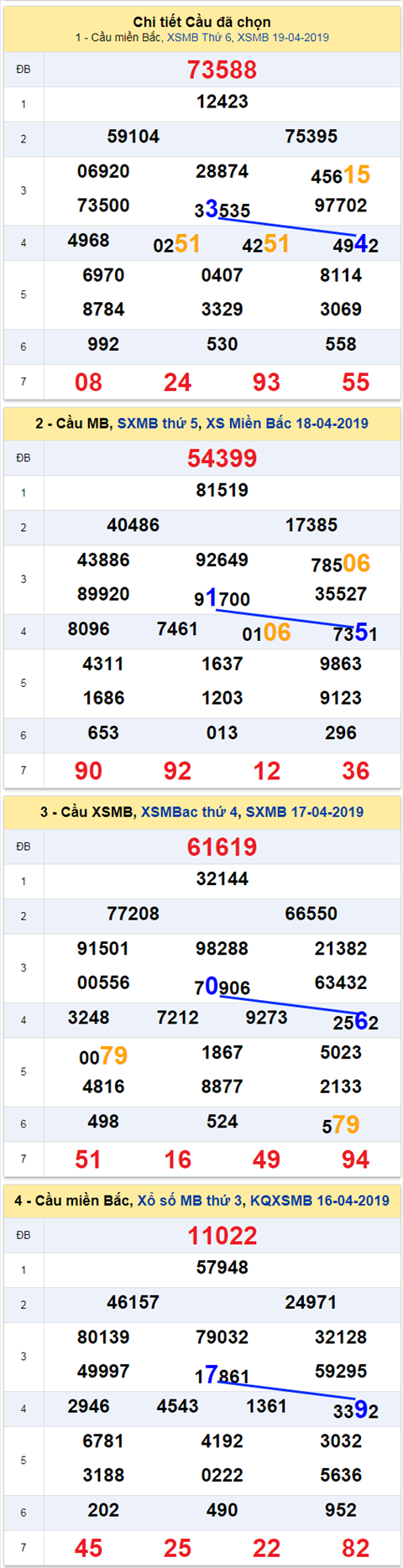Select special prize number 73588

click(x=222, y=70)
